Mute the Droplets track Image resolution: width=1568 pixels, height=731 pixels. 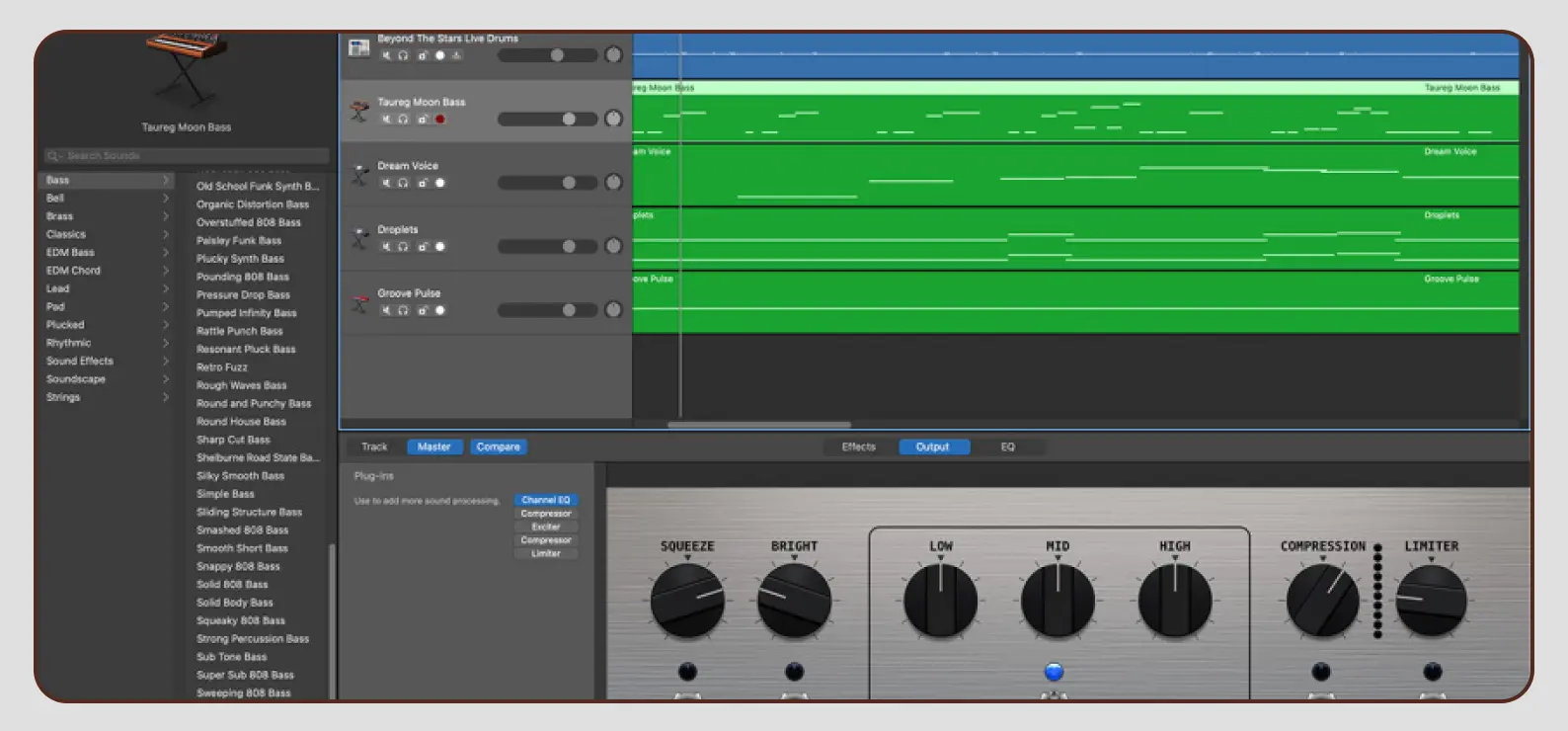(386, 247)
